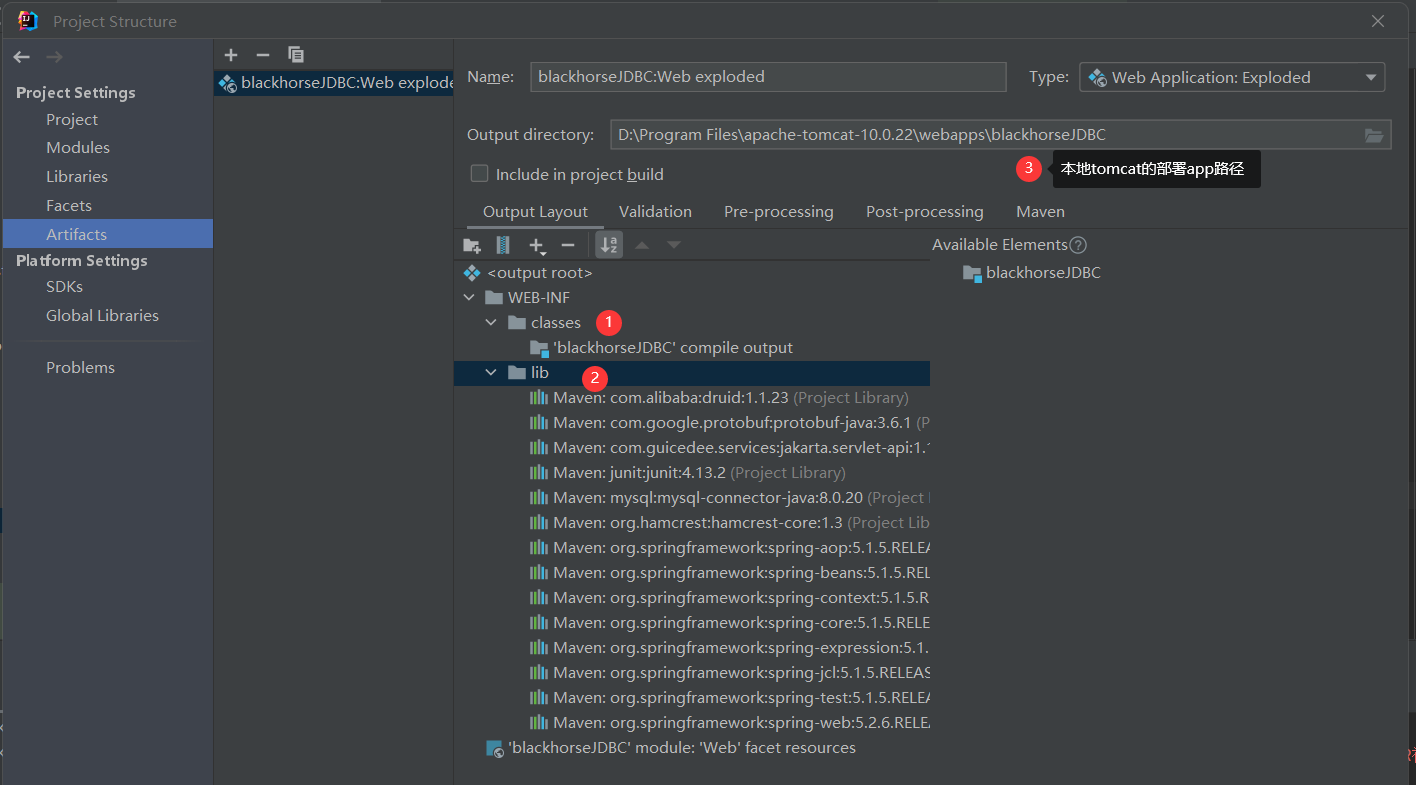
Task: Click the artifact Name input field
Action: coord(767,77)
